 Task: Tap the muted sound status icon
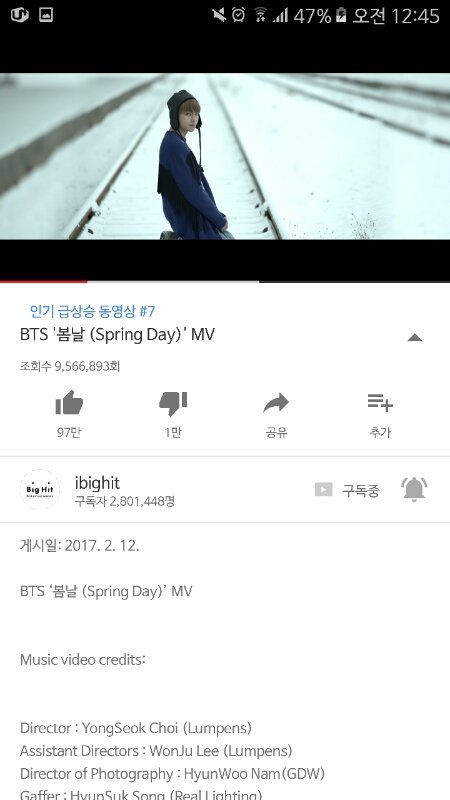tap(219, 15)
